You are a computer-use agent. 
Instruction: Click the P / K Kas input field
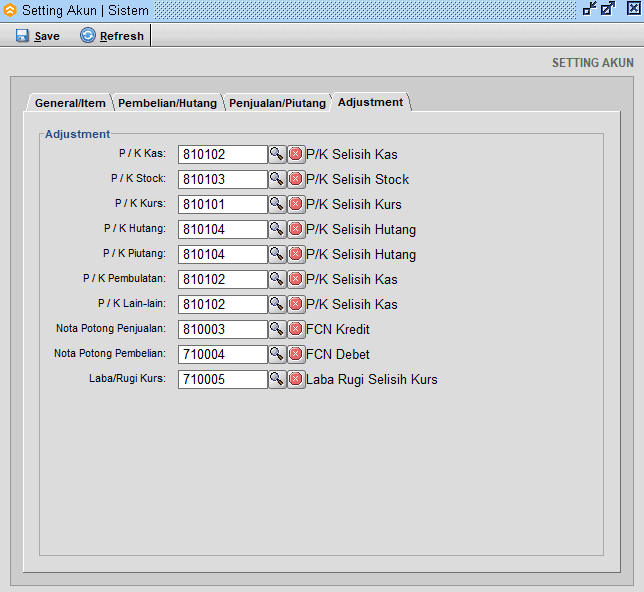(x=222, y=154)
